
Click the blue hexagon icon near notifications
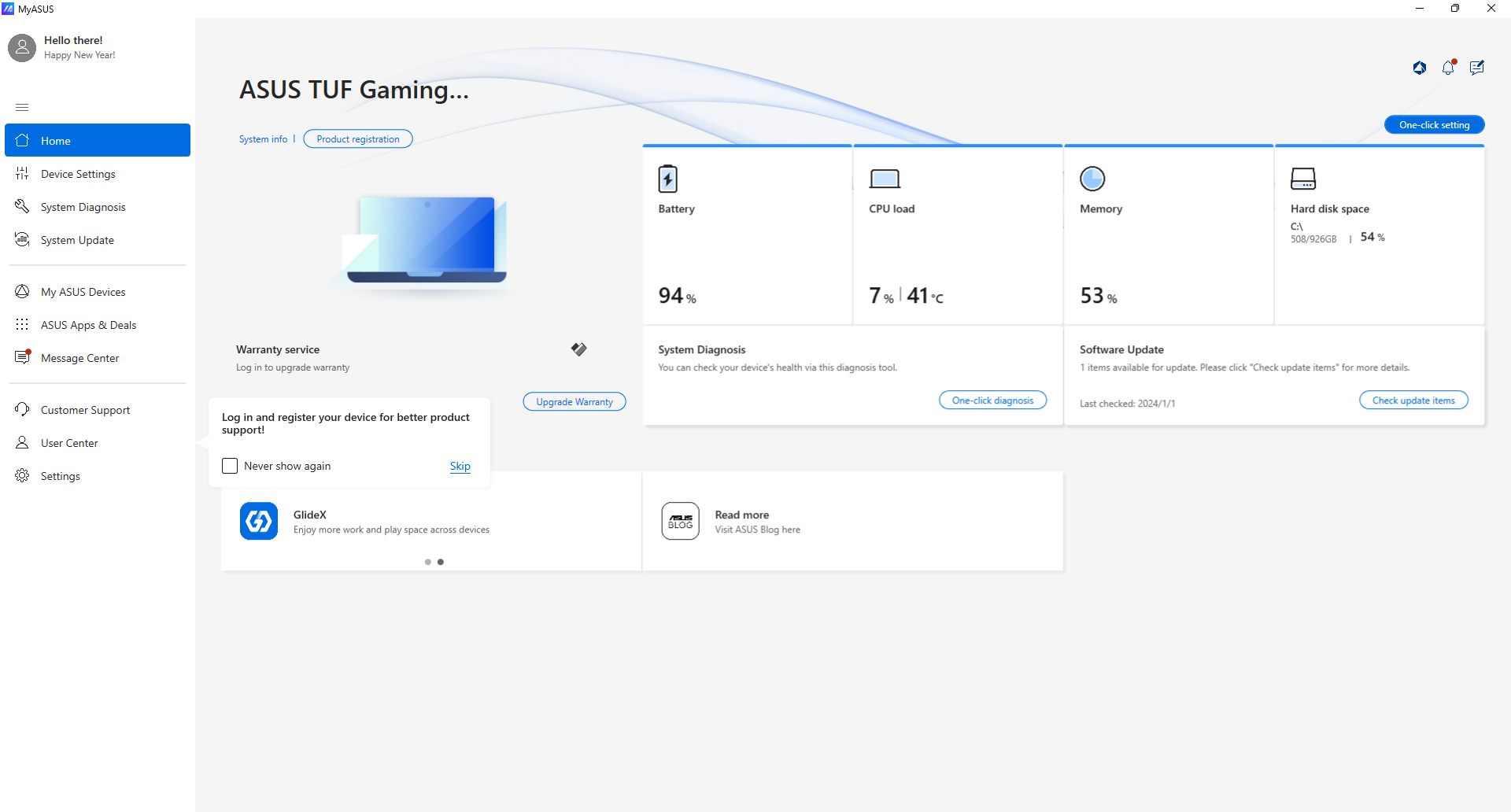[x=1420, y=68]
